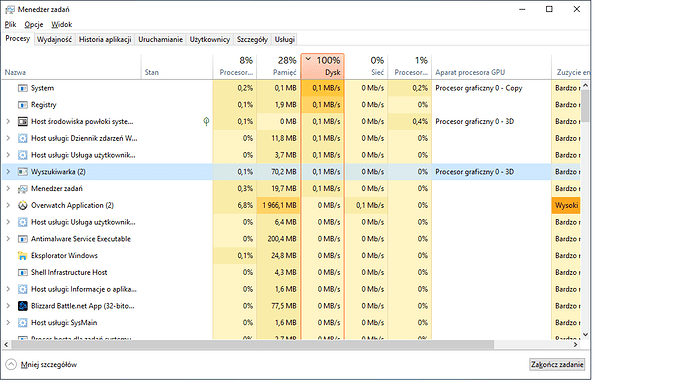
Task: Click the Mniej szczegółów link
Action: coord(49,365)
